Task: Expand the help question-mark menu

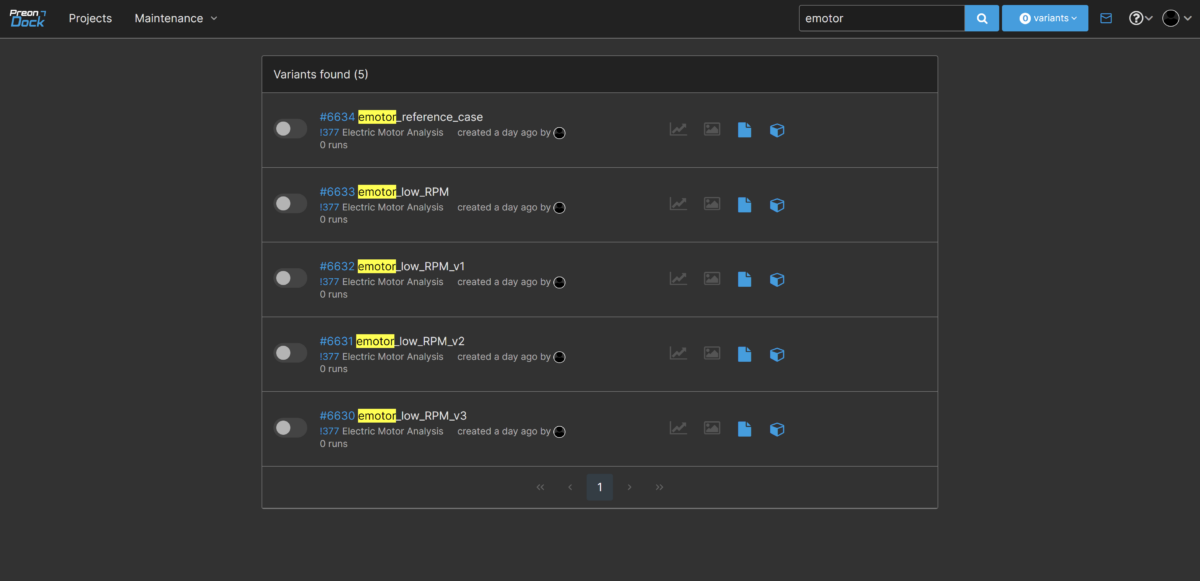Action: [x=1140, y=18]
